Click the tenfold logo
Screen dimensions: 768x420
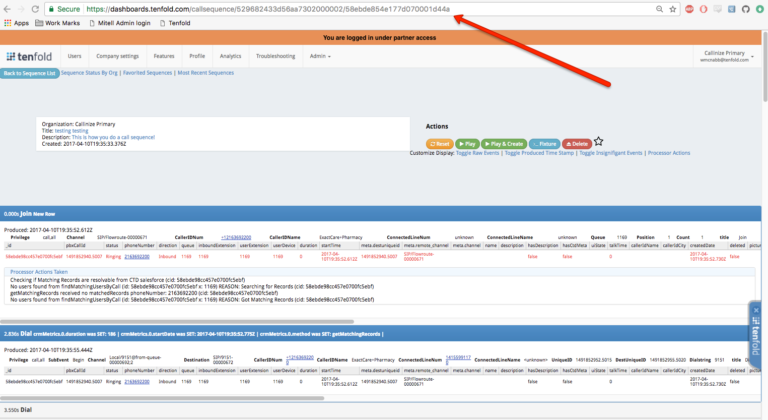coord(29,56)
